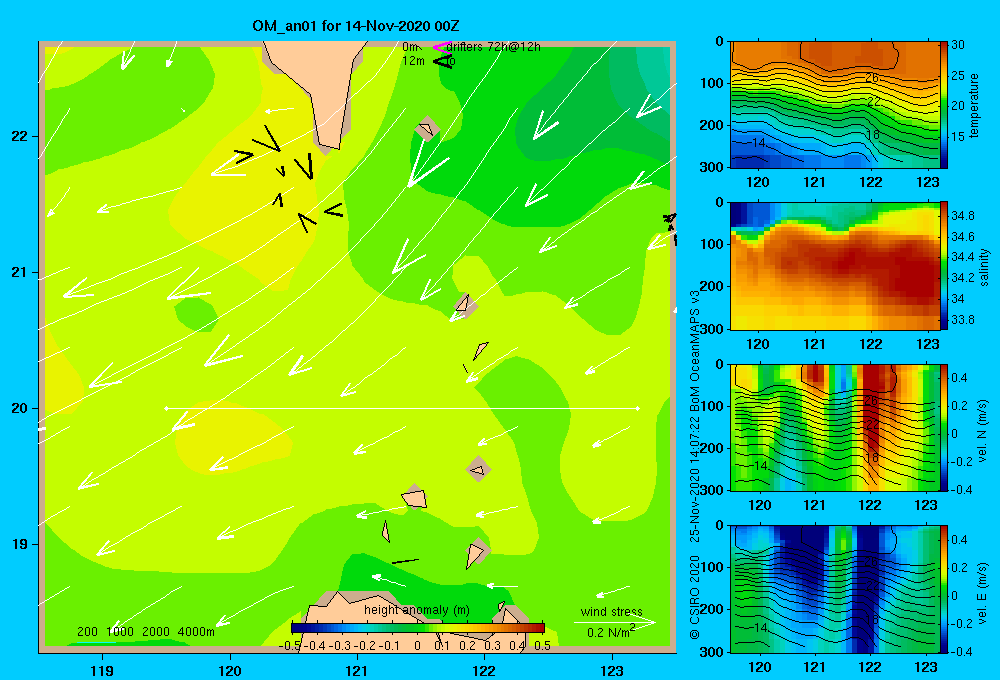The image size is (1000, 680).
Task: Open the temperature depth section panel
Action: [834, 105]
